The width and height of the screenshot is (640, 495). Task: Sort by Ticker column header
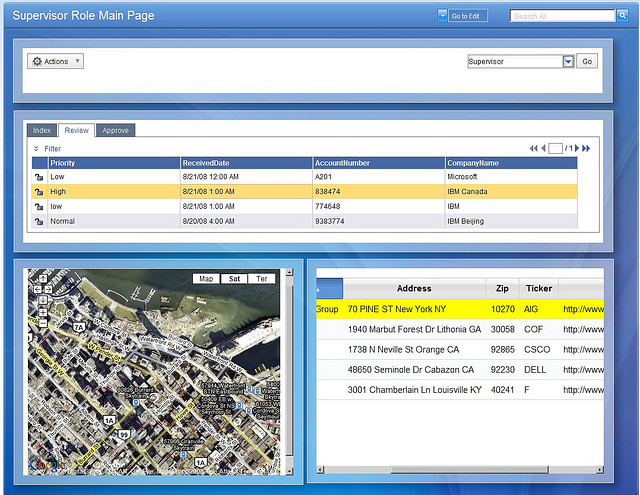point(539,289)
